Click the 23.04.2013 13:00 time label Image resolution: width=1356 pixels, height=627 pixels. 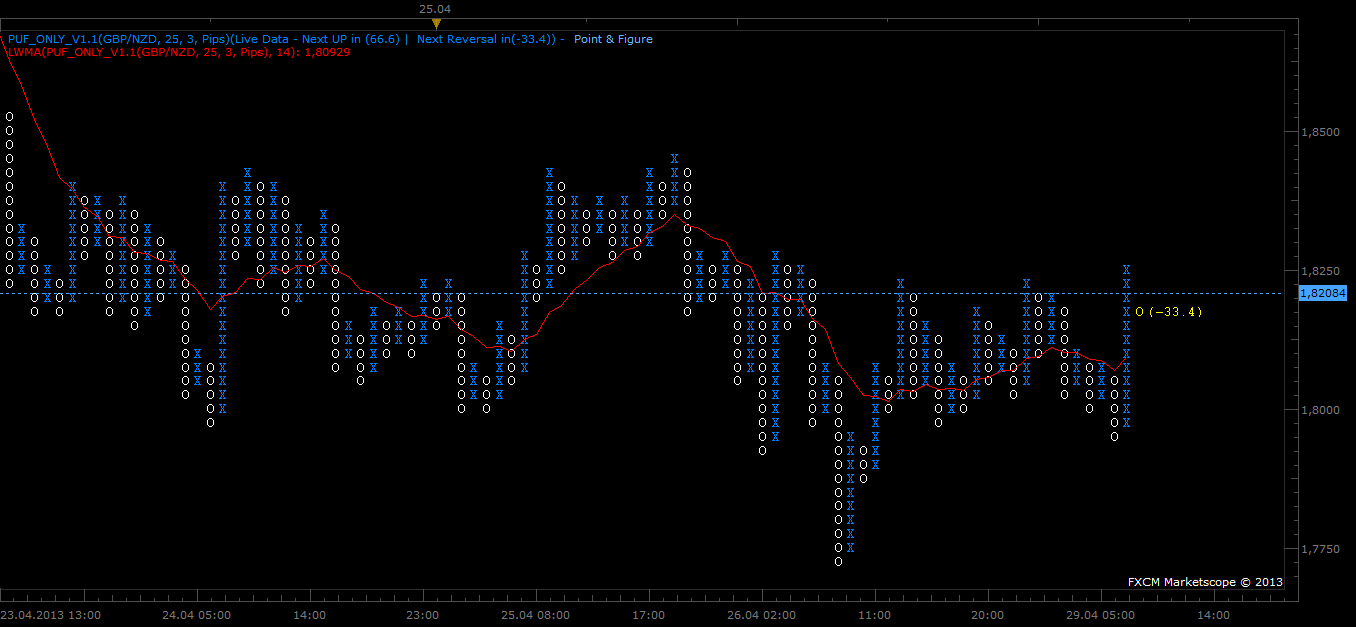coord(50,615)
